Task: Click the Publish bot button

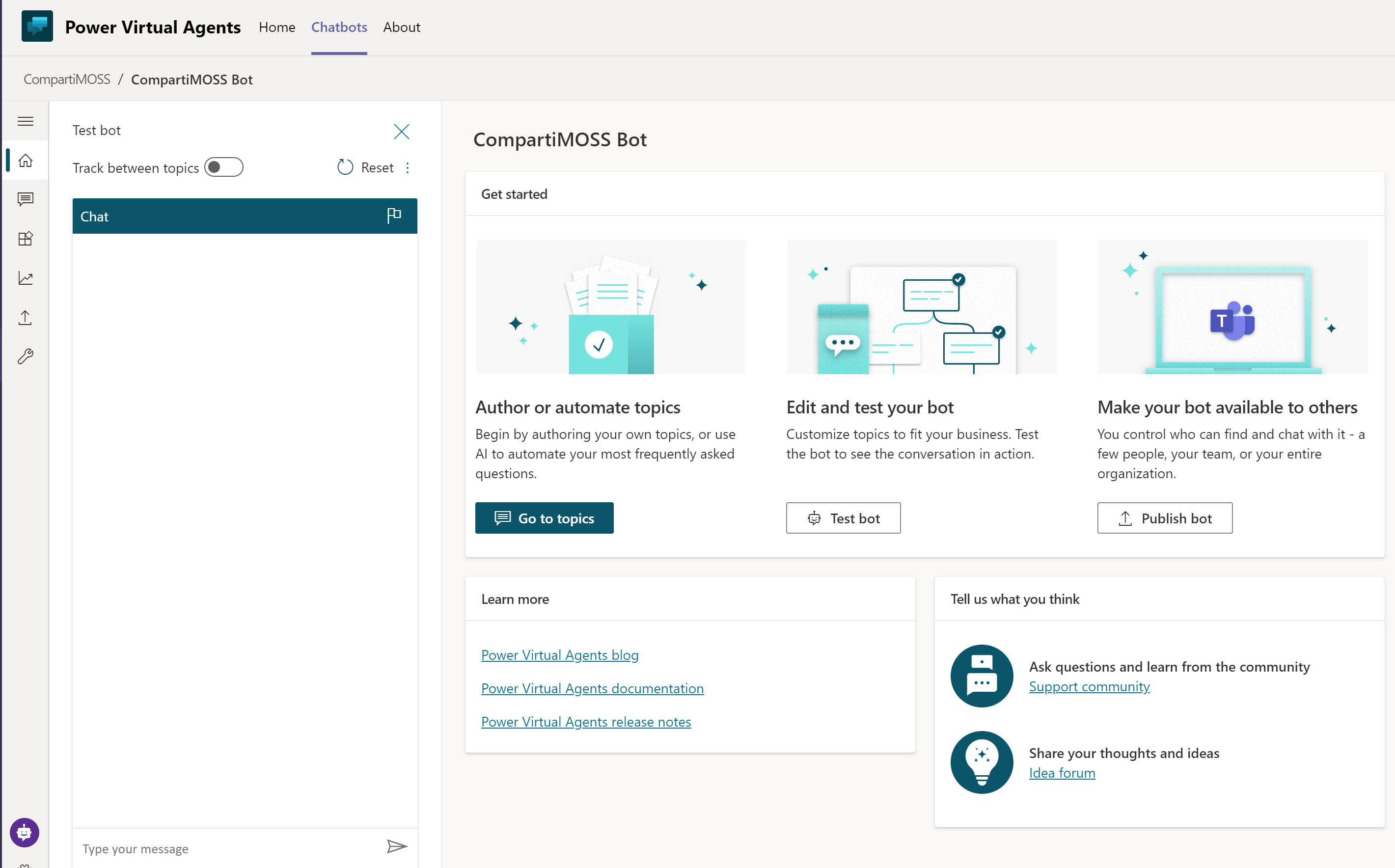Action: click(x=1164, y=518)
